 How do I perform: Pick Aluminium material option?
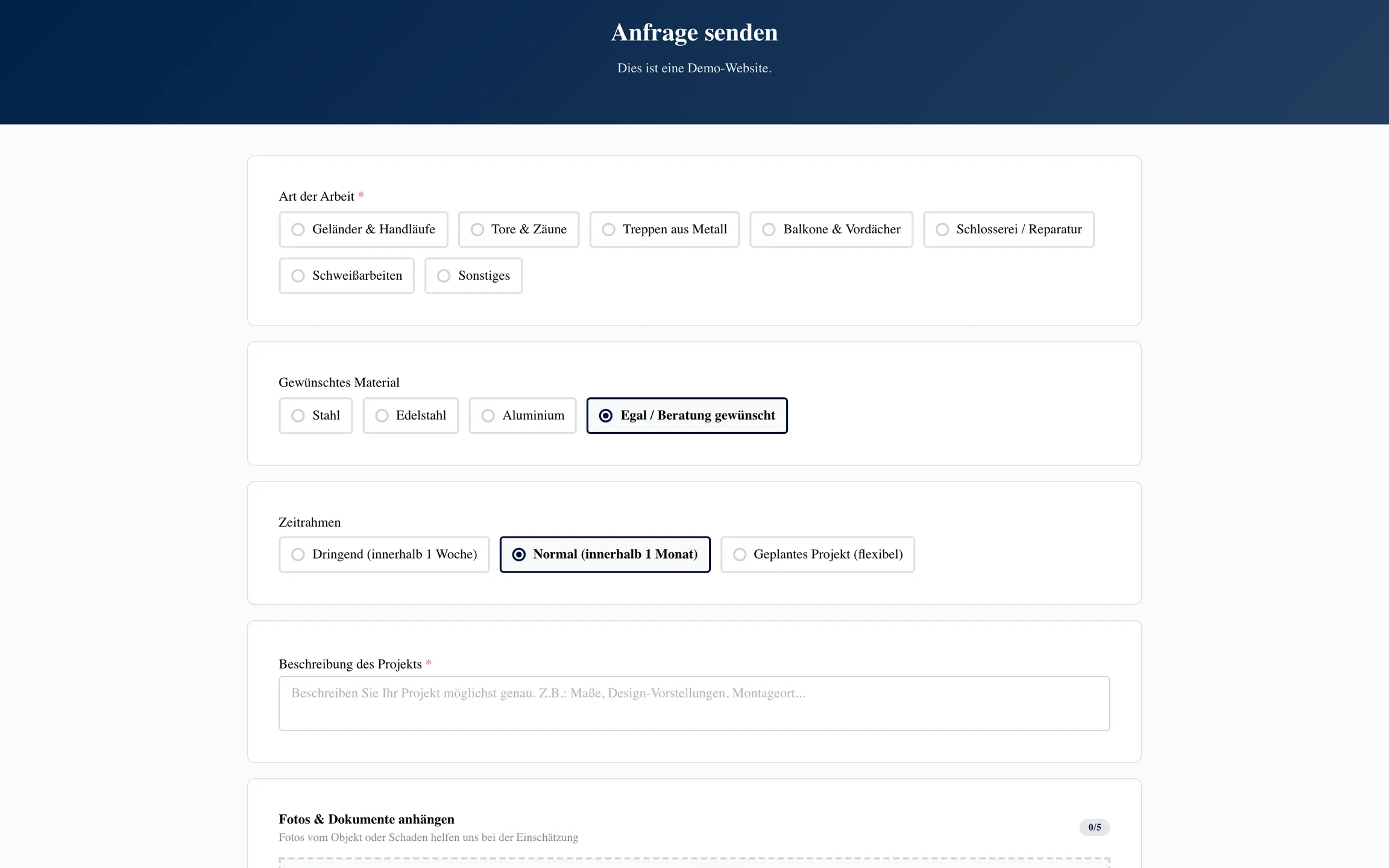522,415
